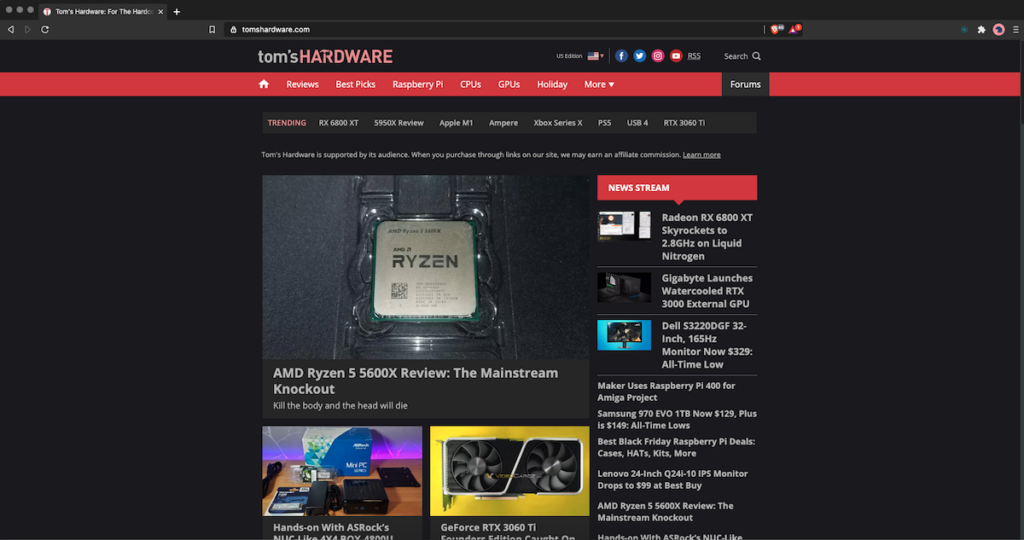Open Lenovo 24-Inch Q24i-10 monitor story
Viewport: 1024px width, 540px height.
click(x=673, y=479)
